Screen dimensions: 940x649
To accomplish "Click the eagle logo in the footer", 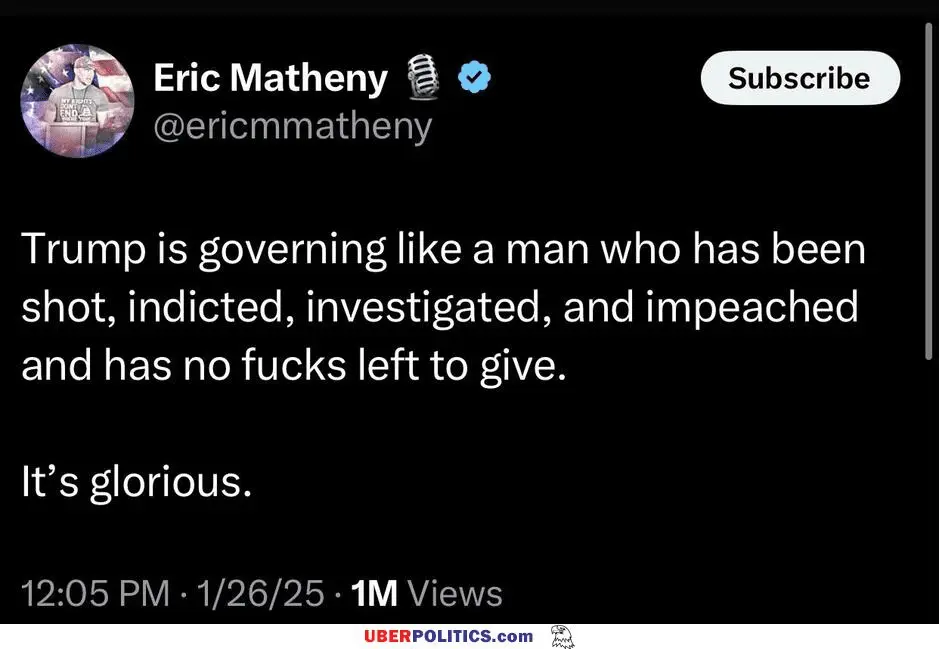I will 561,637.
